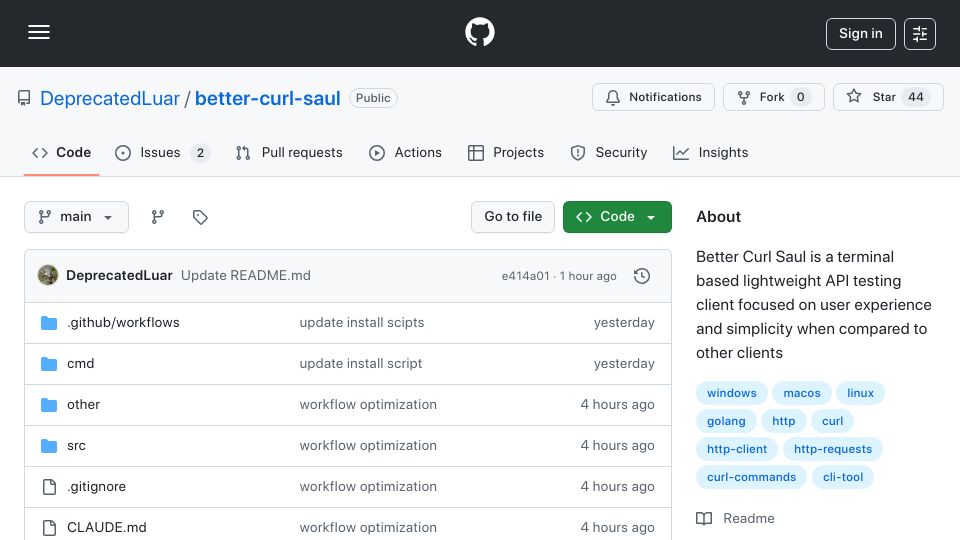Click the Issues count badge 2
Screen dimensions: 960x540
200,153
